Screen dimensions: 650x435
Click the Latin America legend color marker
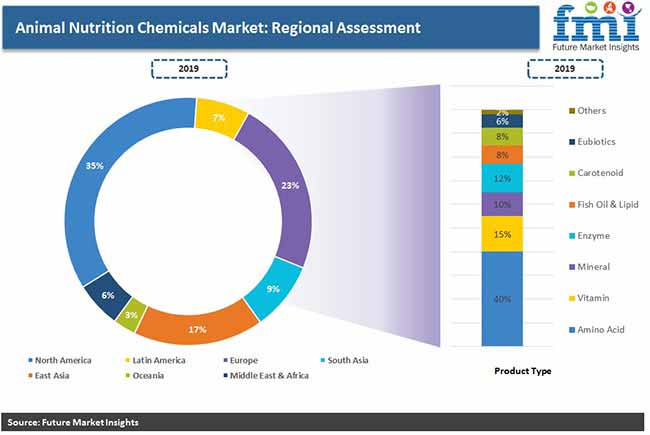128,360
